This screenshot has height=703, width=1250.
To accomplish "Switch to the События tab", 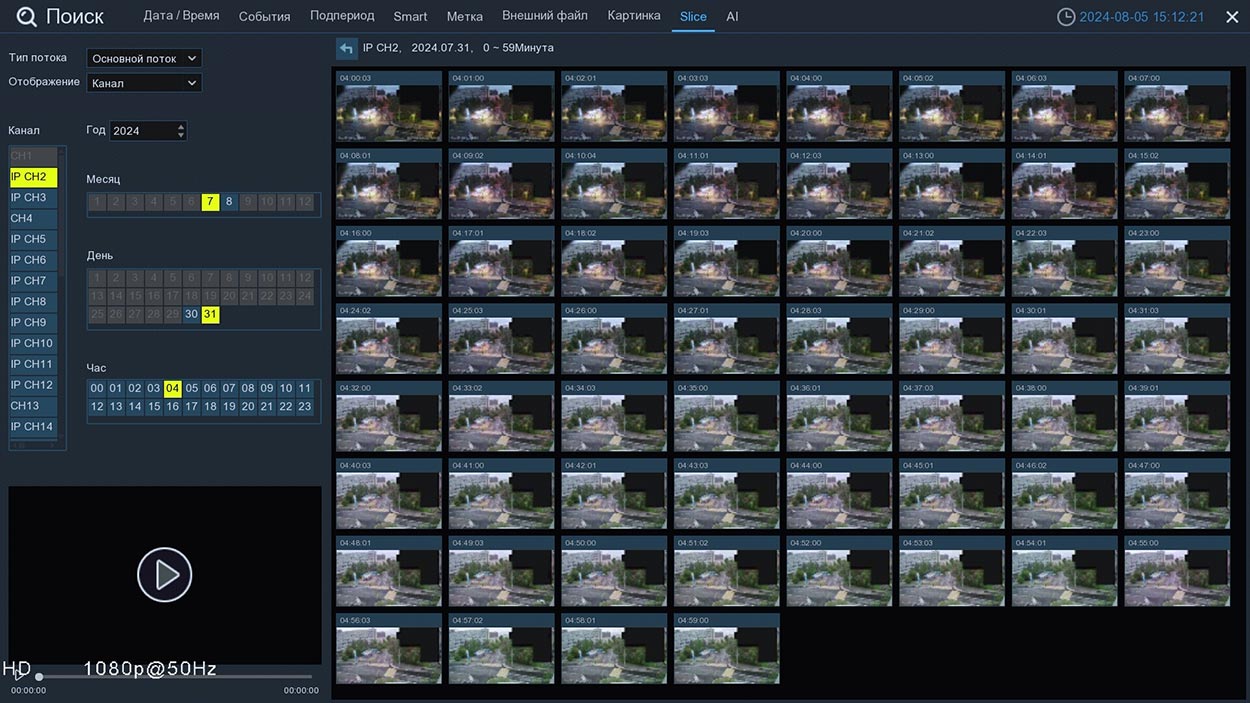I will point(264,17).
